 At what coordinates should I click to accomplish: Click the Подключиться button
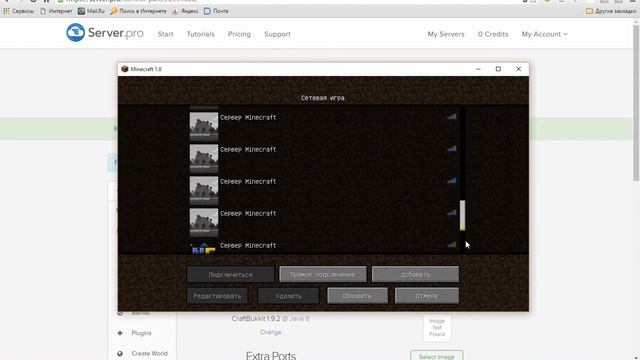pyautogui.click(x=231, y=274)
